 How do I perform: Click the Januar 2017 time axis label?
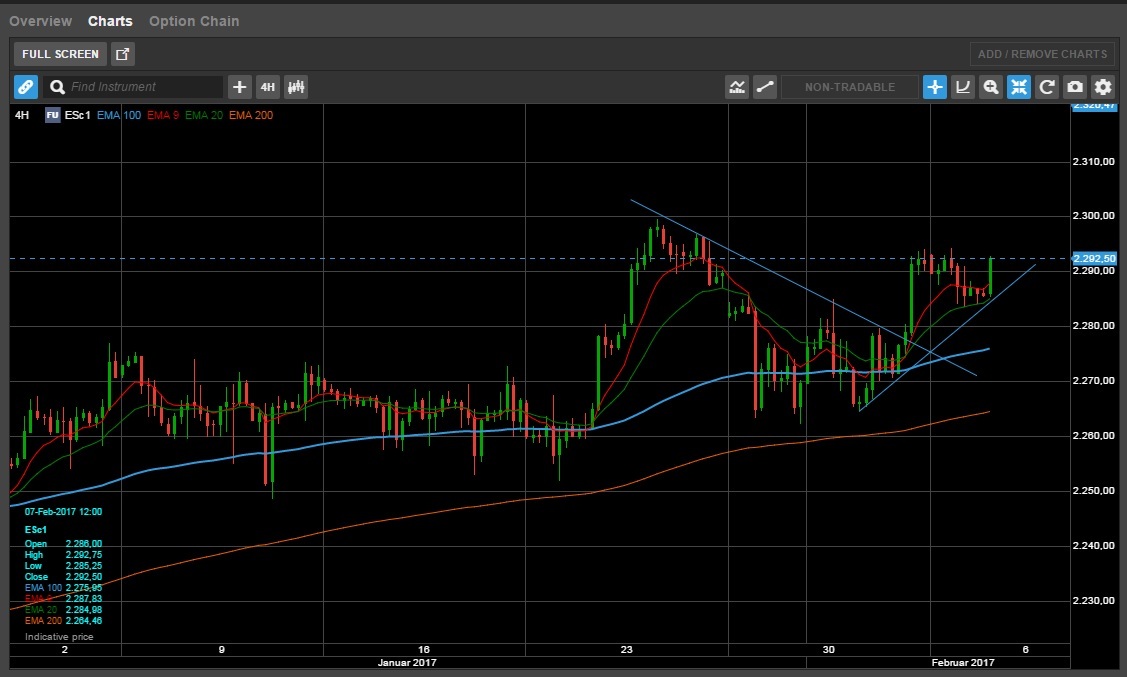click(407, 663)
